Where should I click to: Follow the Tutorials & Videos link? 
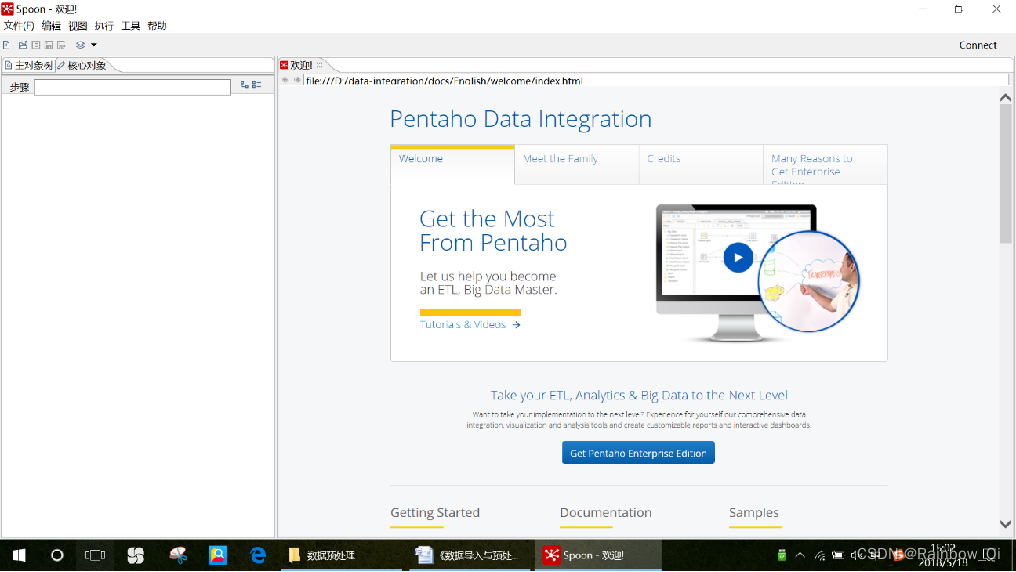[x=470, y=325]
